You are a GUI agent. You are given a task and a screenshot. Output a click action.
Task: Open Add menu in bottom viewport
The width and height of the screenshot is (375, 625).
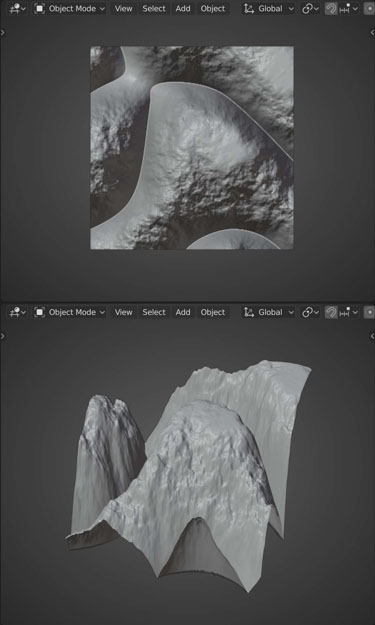tap(183, 312)
